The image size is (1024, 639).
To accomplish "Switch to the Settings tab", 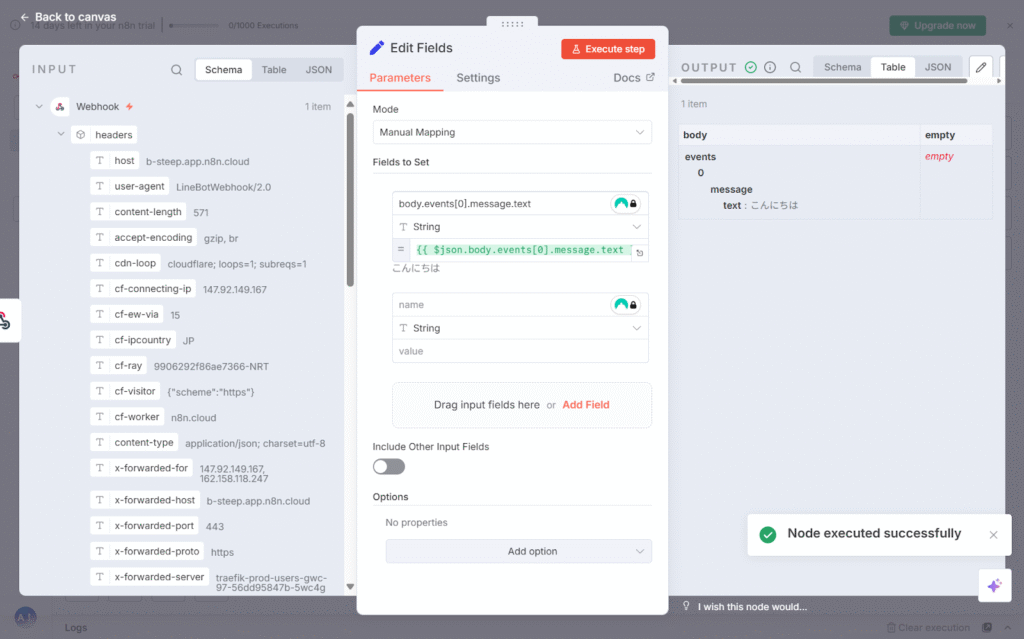I will (478, 78).
